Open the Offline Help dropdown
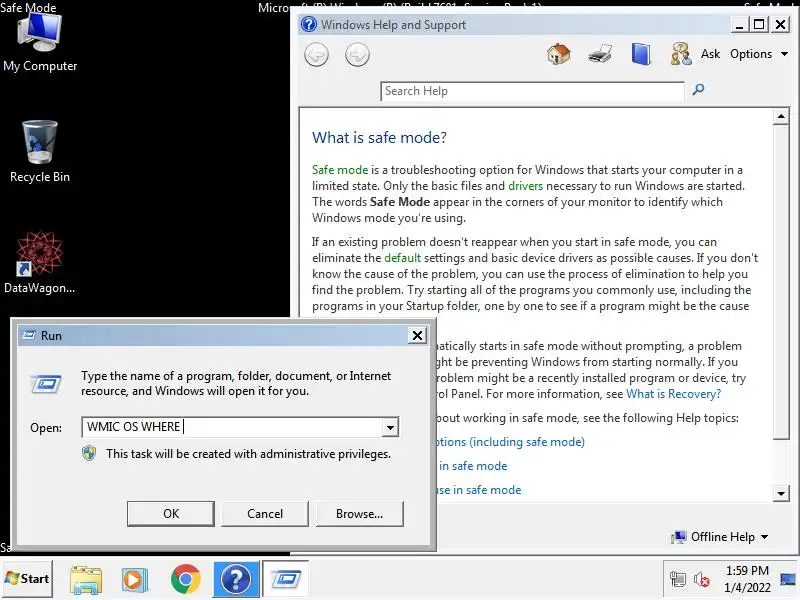Viewport: 800px width, 600px height. tap(720, 537)
